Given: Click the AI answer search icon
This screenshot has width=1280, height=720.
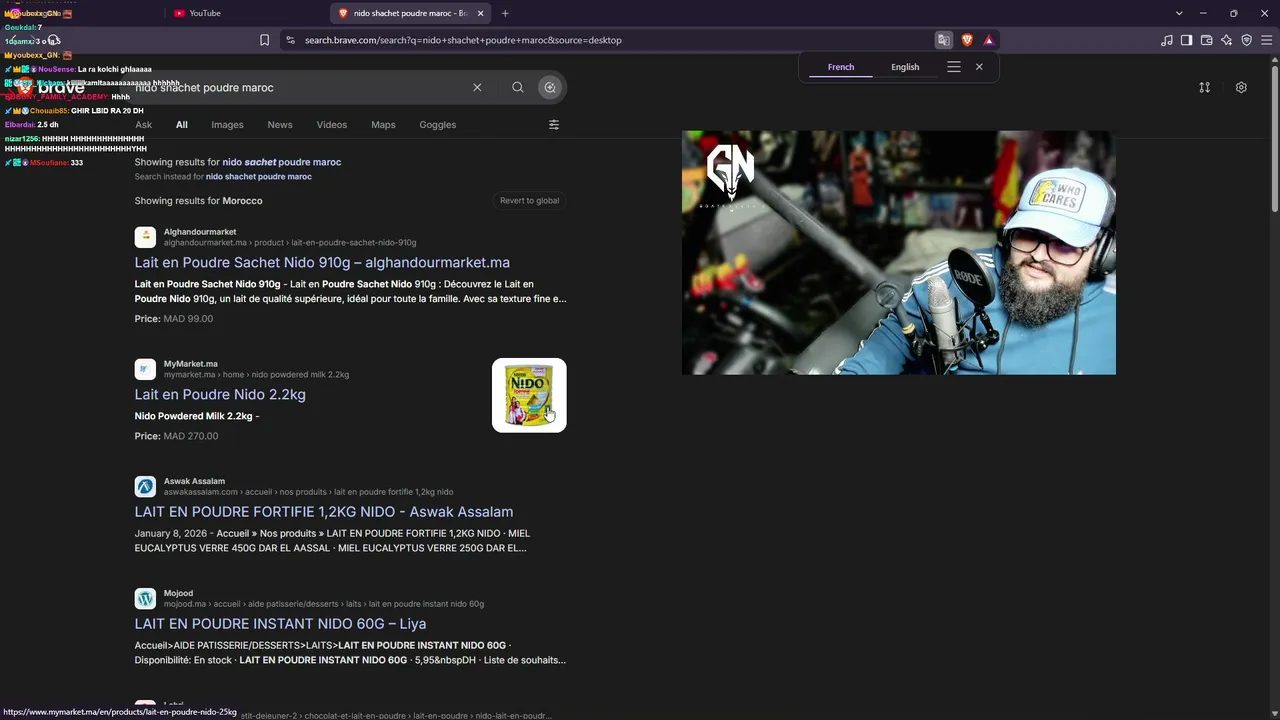Looking at the screenshot, I should pos(550,88).
